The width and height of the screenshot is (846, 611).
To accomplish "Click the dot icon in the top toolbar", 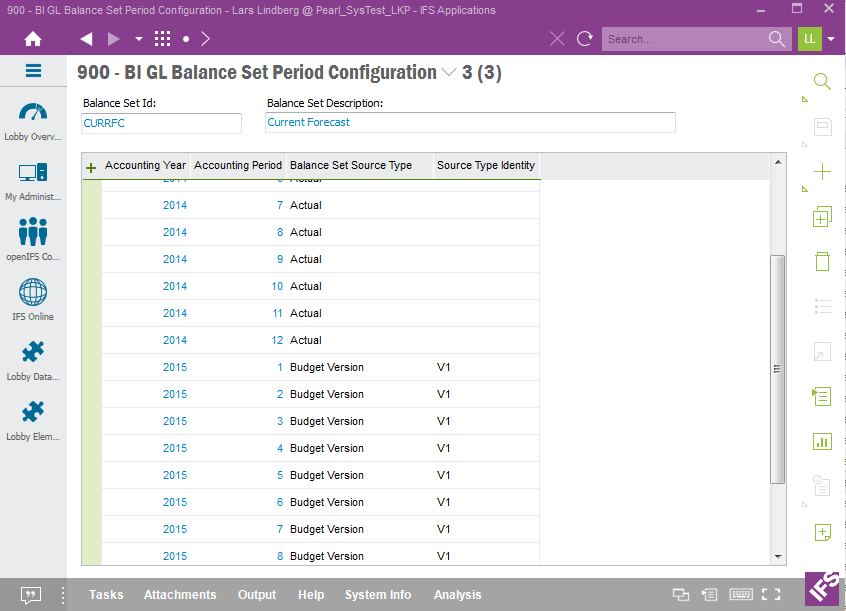I will pos(186,39).
